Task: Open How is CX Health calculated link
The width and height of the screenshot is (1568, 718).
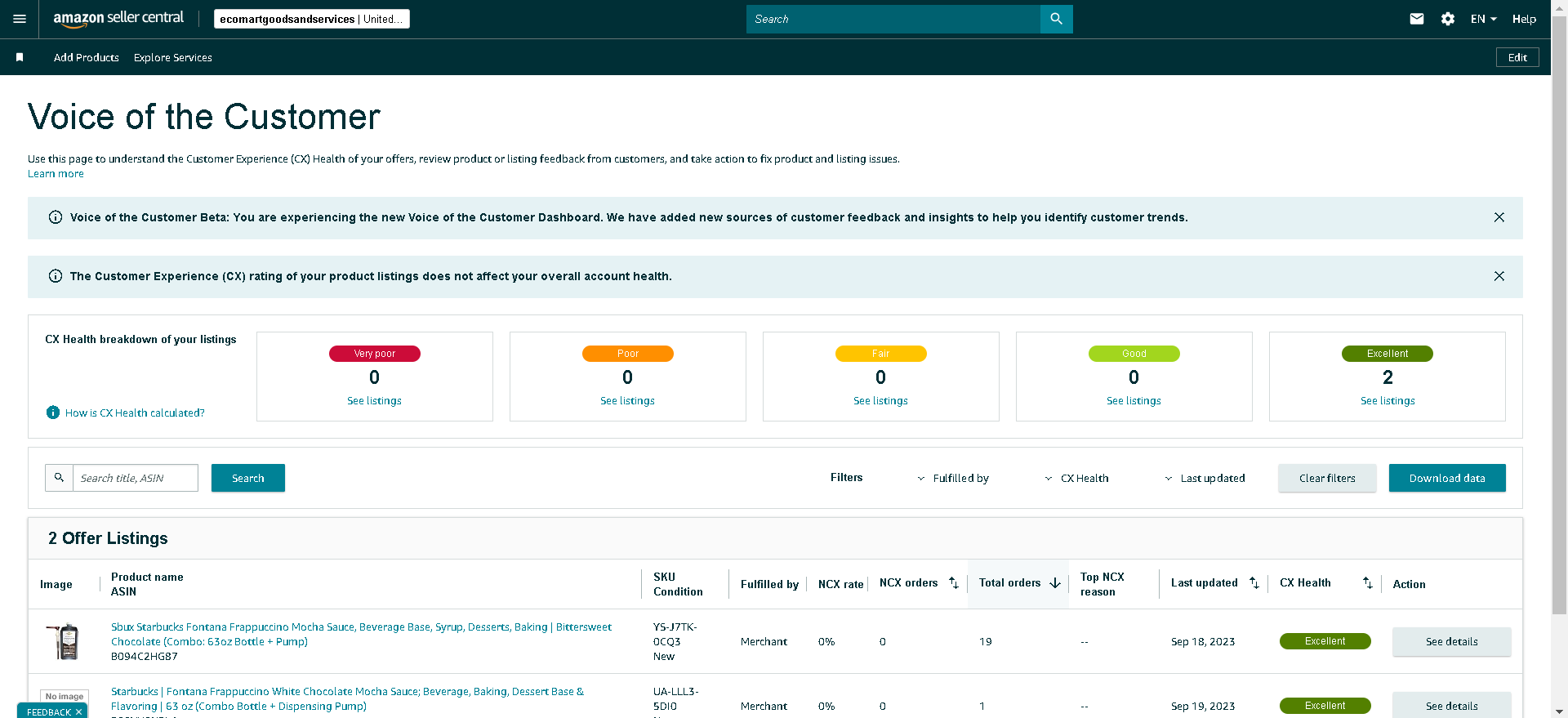Action: (x=135, y=413)
